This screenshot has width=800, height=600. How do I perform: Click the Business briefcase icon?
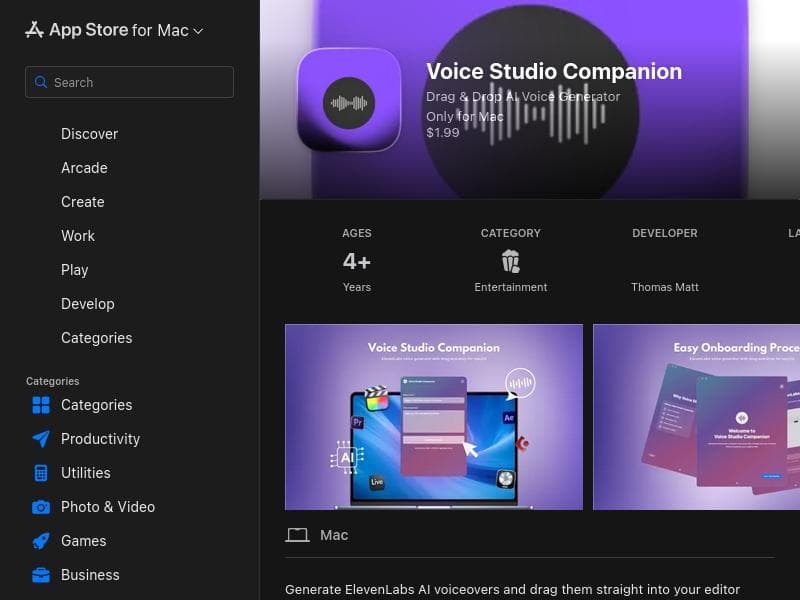pos(41,575)
